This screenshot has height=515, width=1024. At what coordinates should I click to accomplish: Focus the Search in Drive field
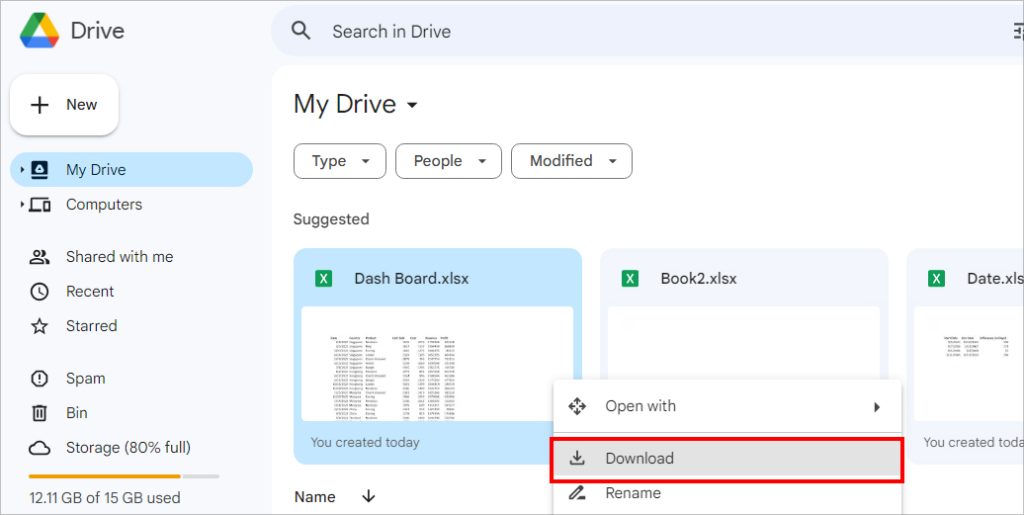click(x=647, y=31)
